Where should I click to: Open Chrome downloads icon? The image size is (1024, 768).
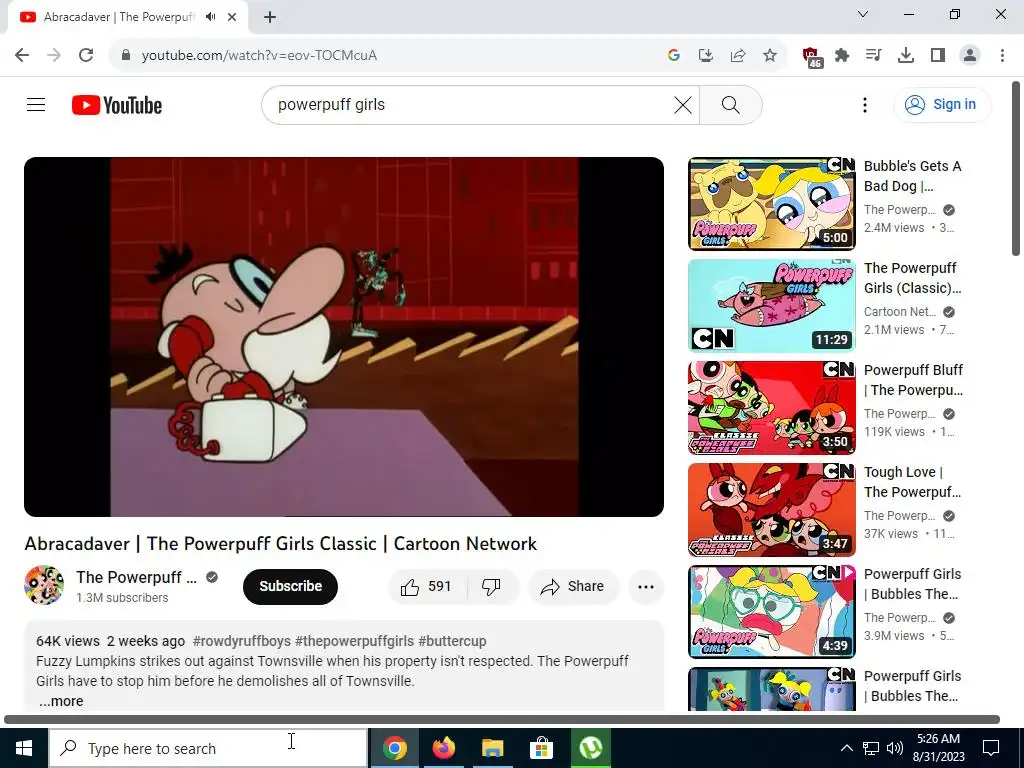[x=906, y=56]
